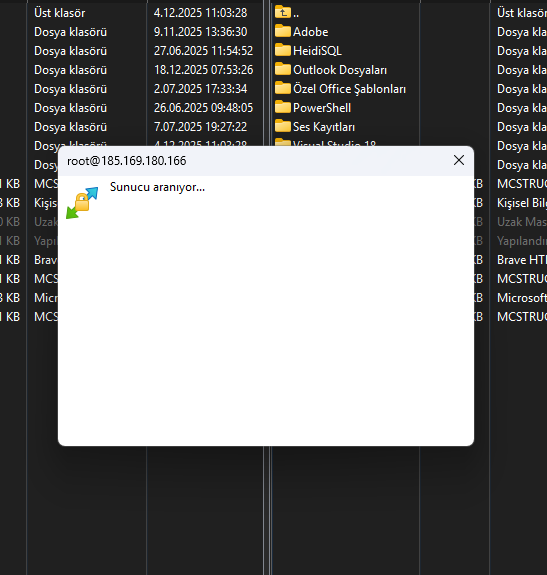Click the date 9.11.2025 13:36:30

click(x=201, y=32)
